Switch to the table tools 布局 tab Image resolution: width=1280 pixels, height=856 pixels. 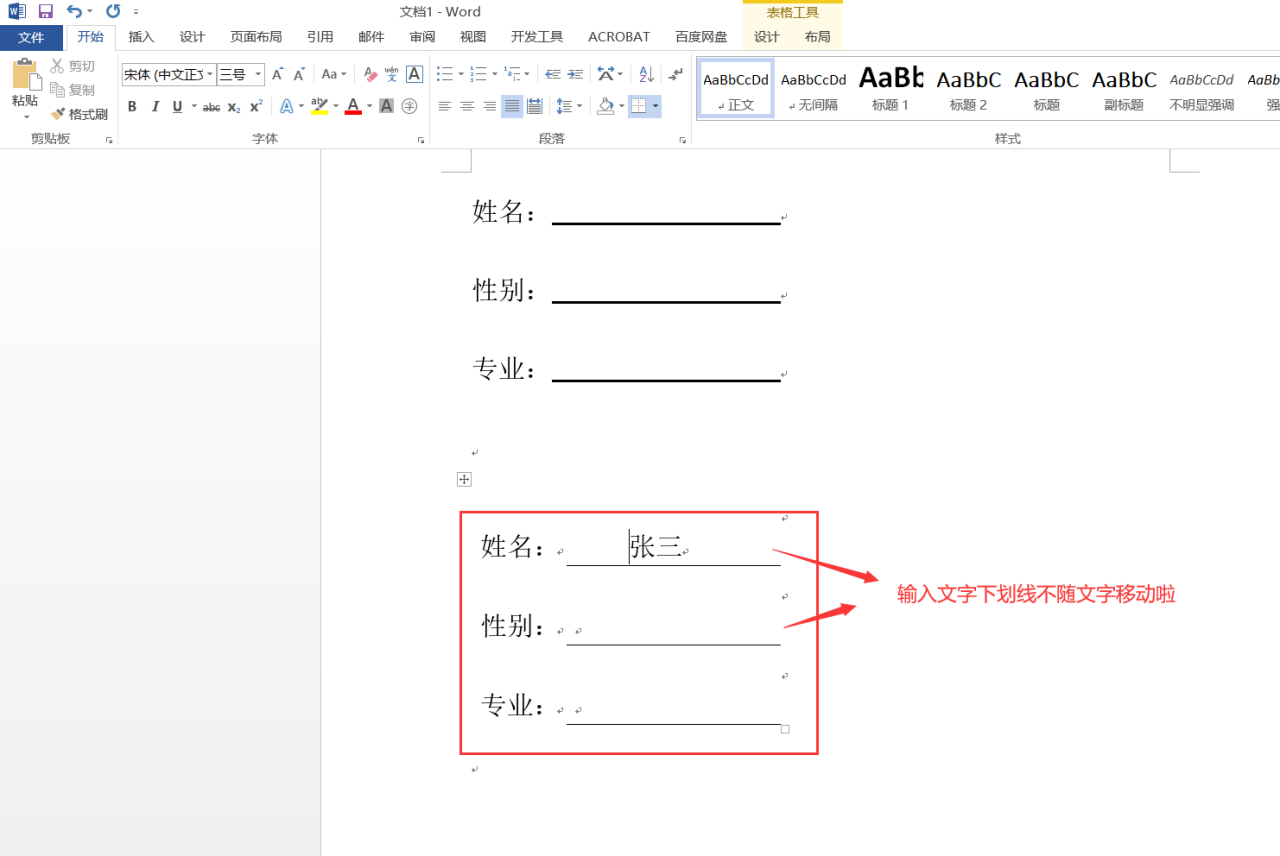tap(817, 37)
